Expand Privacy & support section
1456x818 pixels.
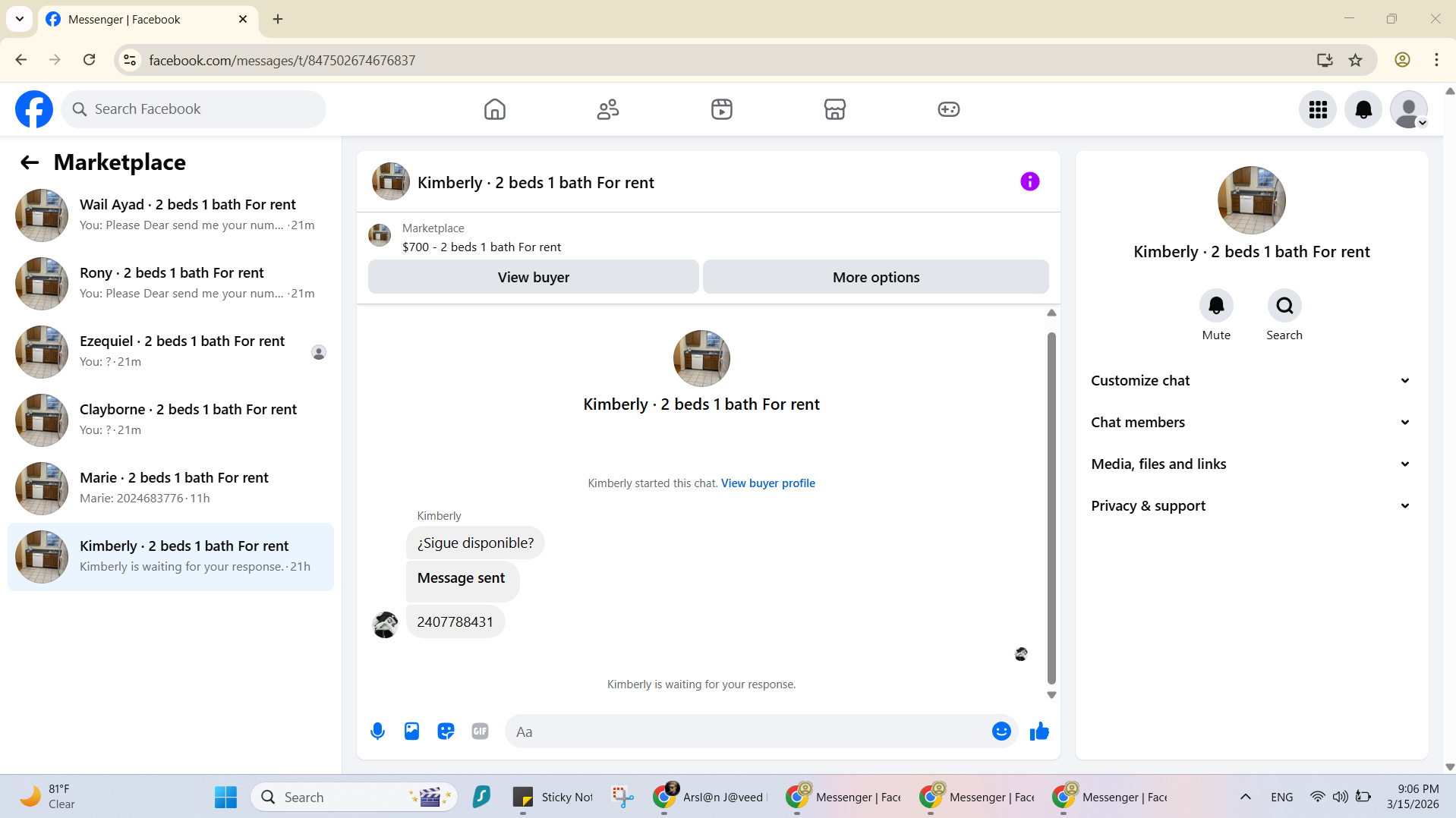(x=1251, y=506)
